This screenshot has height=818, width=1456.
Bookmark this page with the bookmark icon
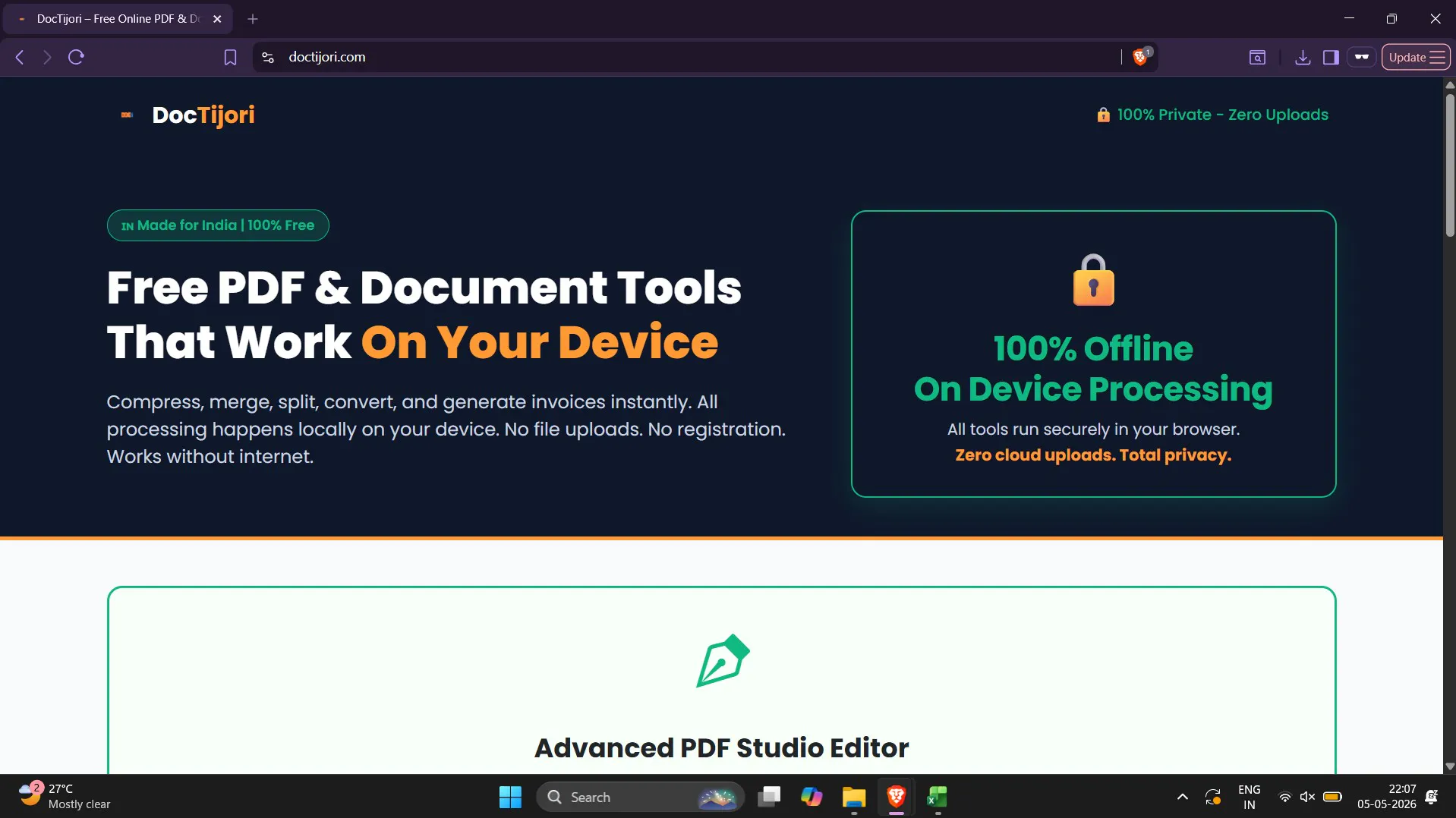[x=230, y=57]
